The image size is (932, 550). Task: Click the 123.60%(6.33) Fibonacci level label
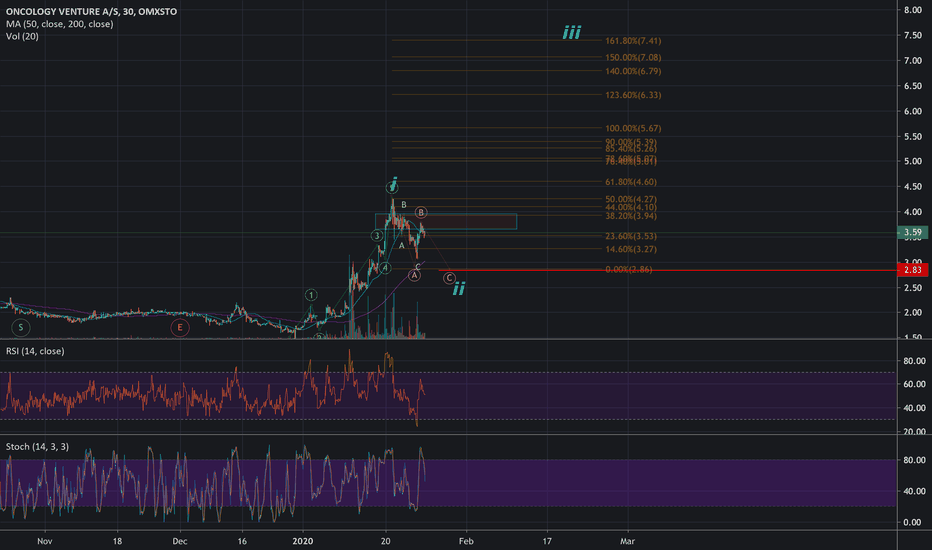click(633, 95)
